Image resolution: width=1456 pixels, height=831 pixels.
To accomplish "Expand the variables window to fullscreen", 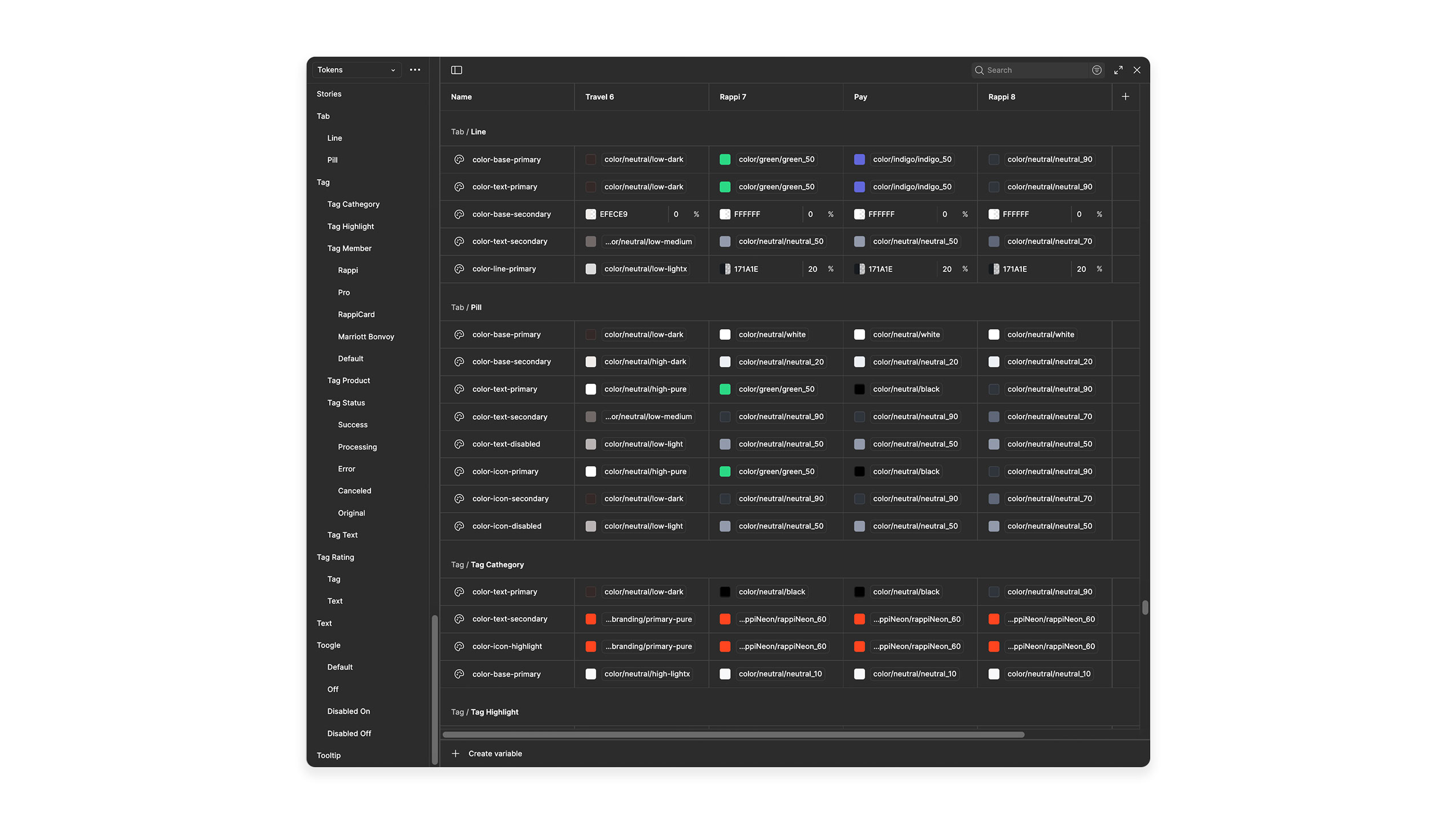I will (1118, 70).
